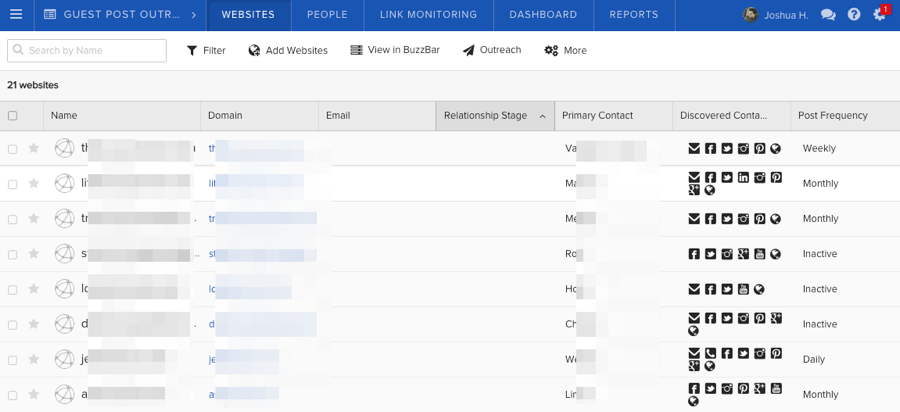Click View in BuzzBar

point(395,50)
